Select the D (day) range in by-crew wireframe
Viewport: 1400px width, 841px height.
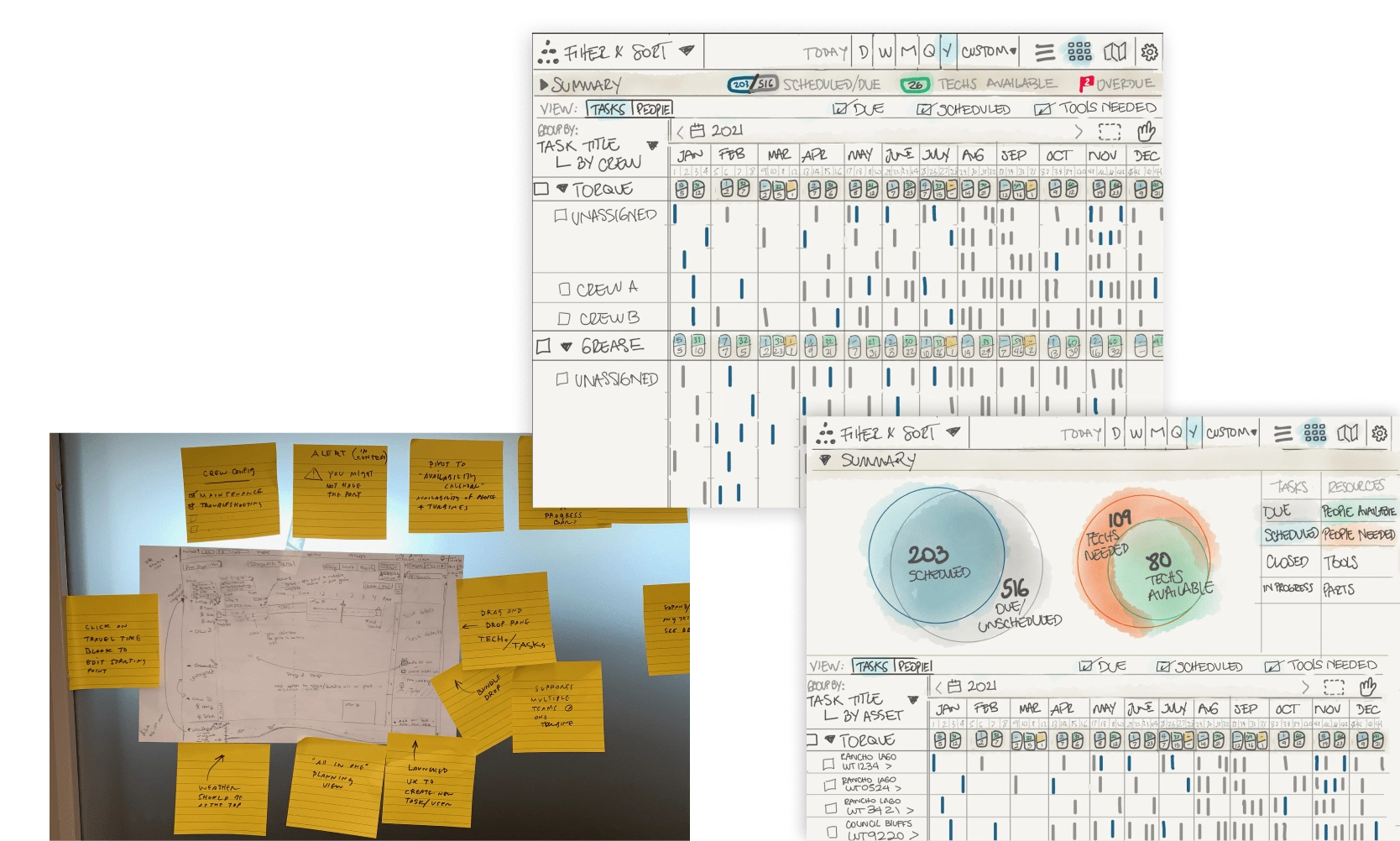coord(864,51)
